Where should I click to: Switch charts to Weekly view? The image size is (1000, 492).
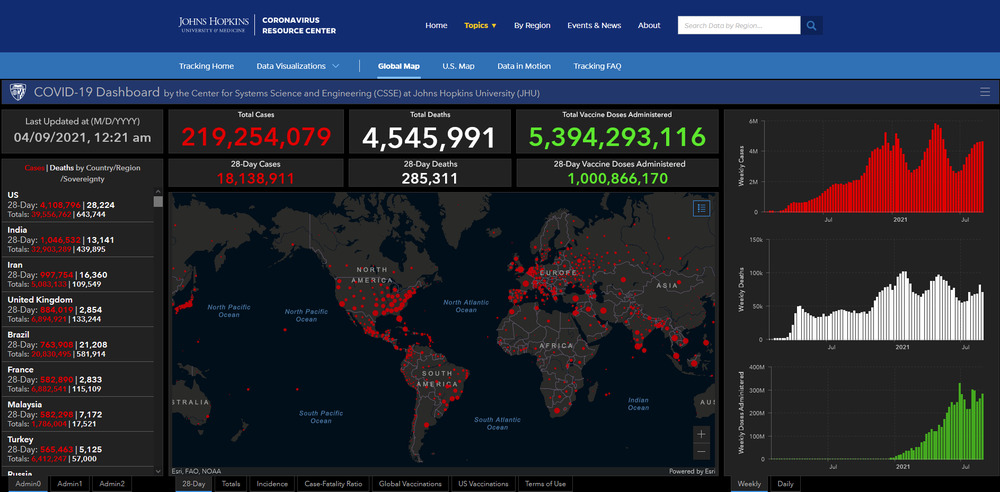tap(748, 484)
